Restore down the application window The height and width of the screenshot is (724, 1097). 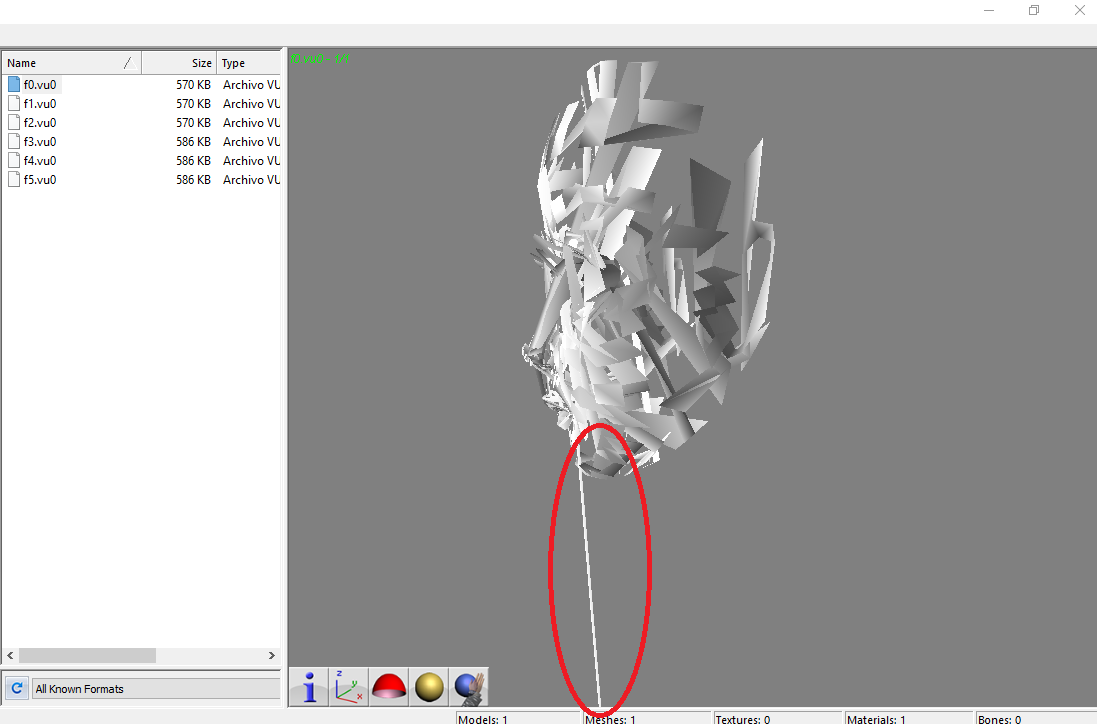(x=1034, y=10)
